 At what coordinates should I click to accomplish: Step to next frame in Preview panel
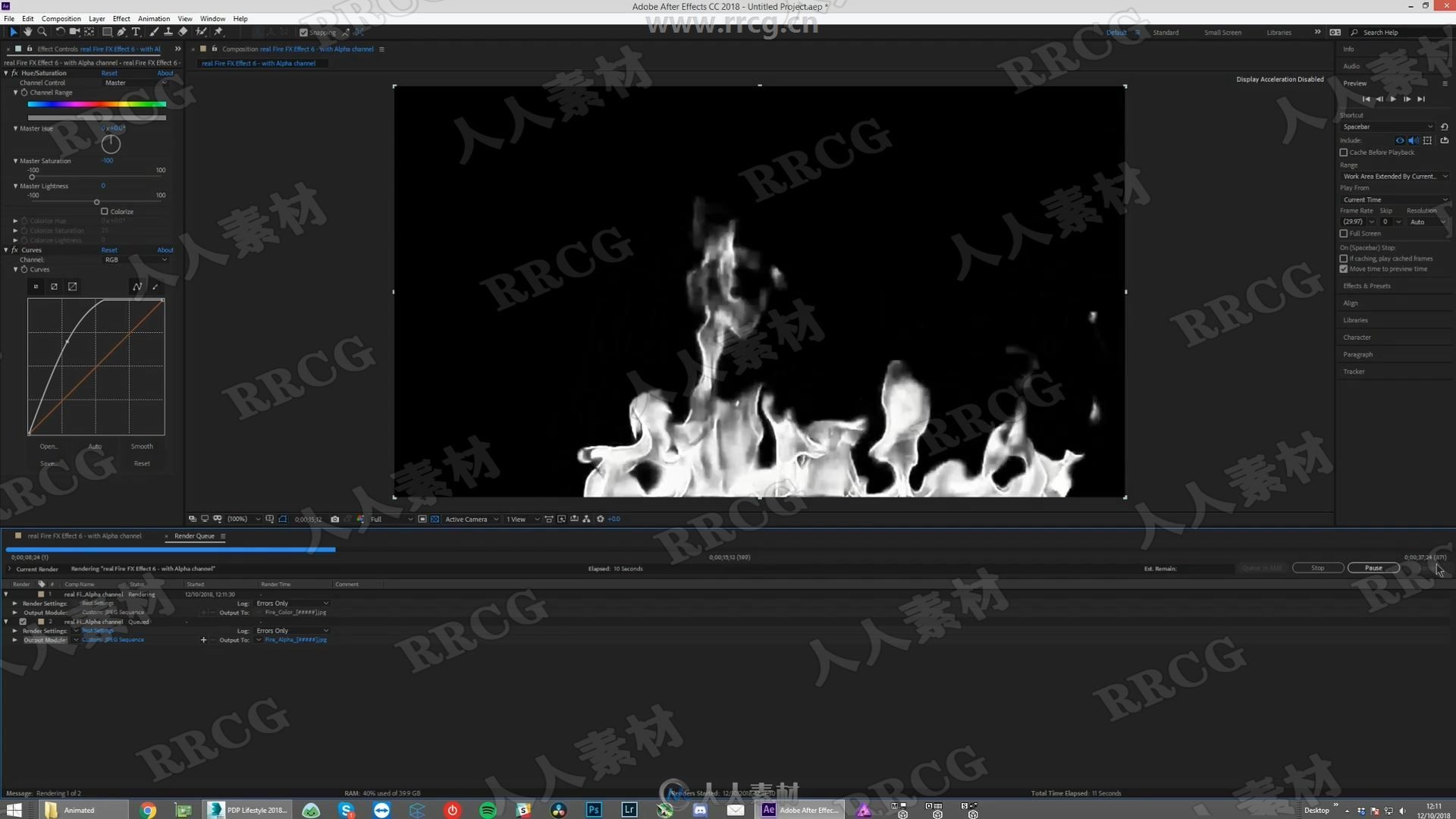(x=1407, y=99)
